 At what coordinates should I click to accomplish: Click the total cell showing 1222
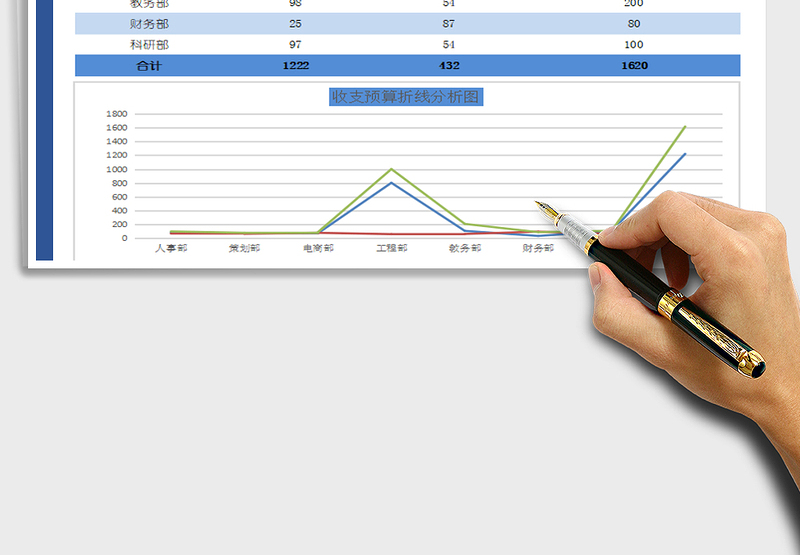point(295,66)
